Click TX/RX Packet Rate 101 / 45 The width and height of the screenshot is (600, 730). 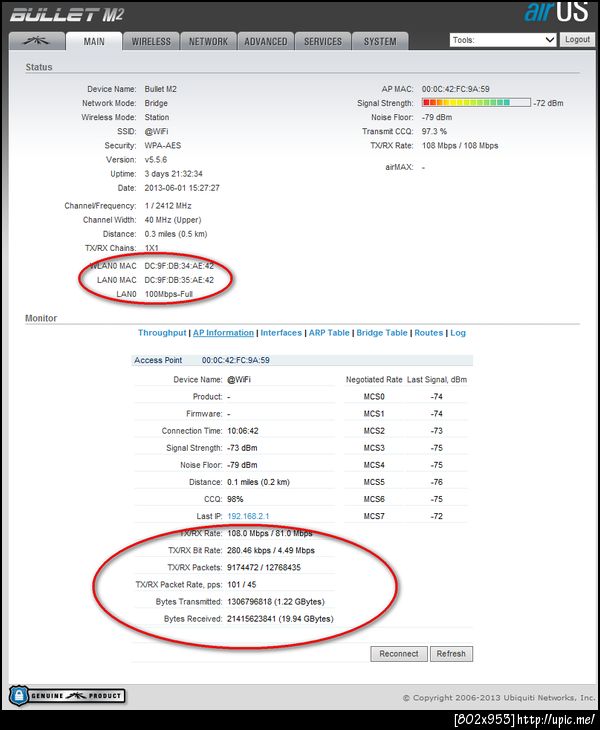coord(242,585)
